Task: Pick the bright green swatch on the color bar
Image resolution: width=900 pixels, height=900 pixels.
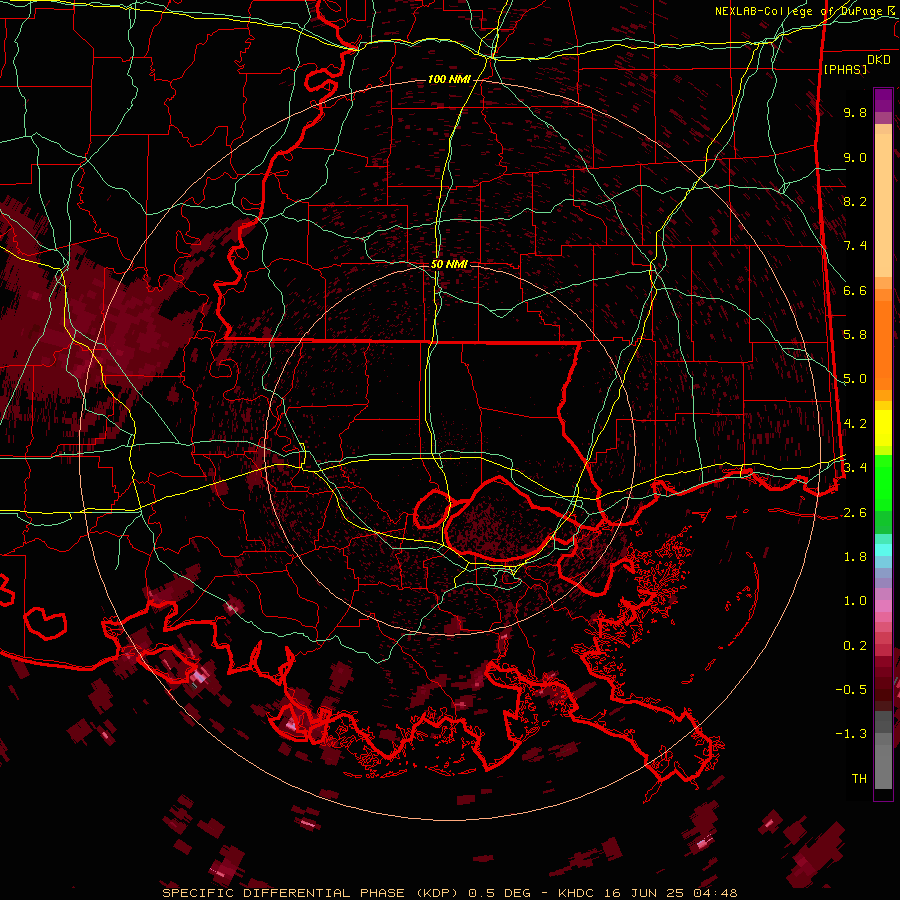Action: 883,482
